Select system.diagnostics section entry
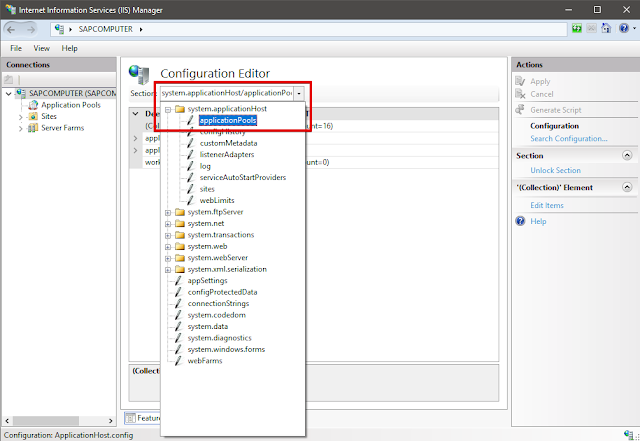Screen dimensions: 640x441 (x=220, y=338)
